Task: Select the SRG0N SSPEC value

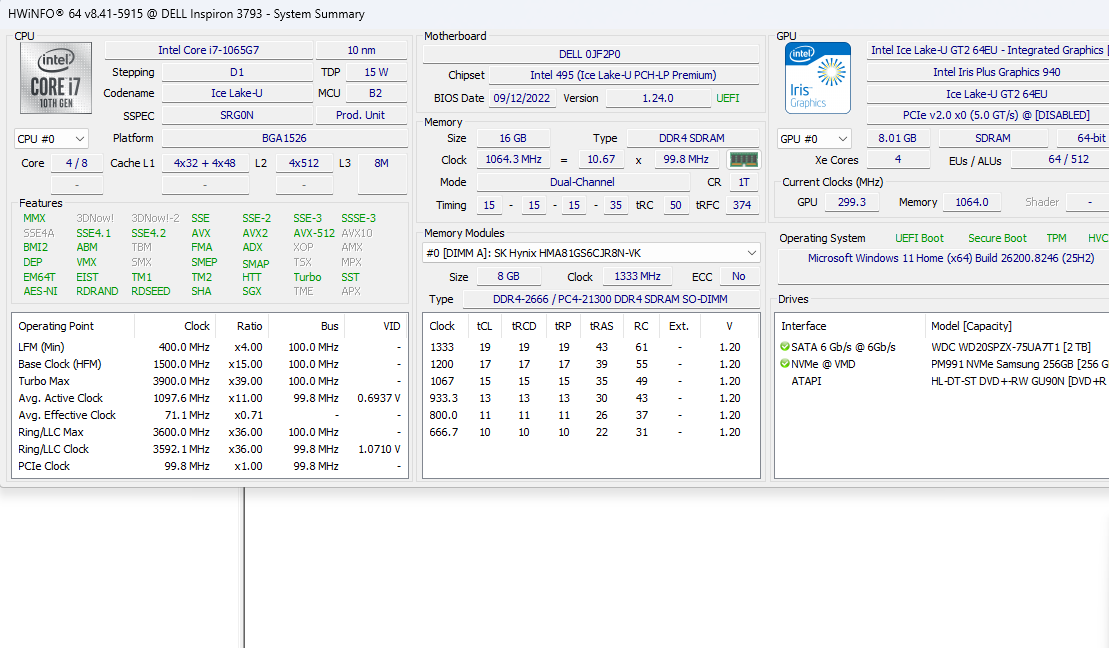Action: coord(237,115)
